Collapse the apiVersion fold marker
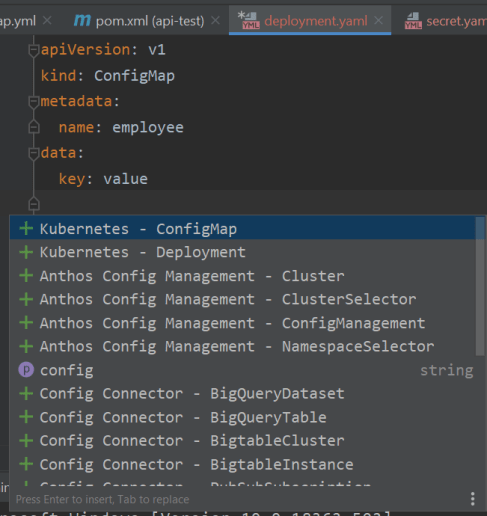The height and width of the screenshot is (516, 487). tap(34, 50)
